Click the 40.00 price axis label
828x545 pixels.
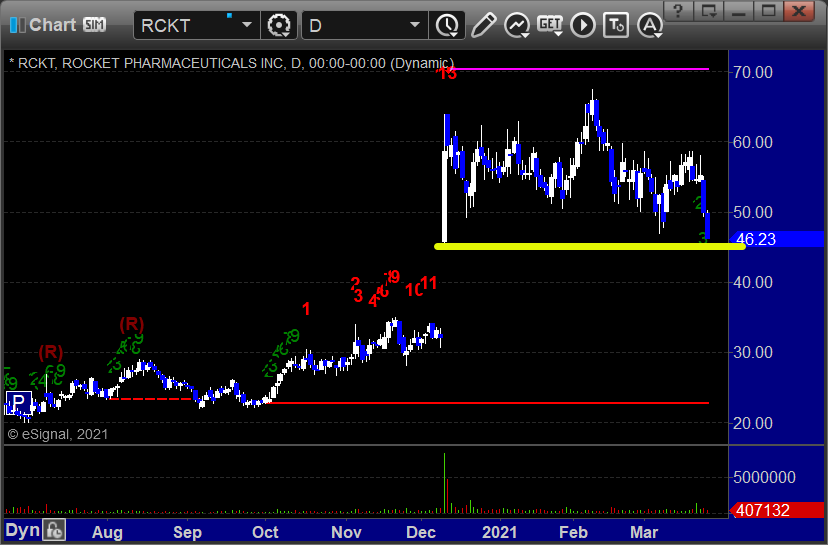click(x=752, y=282)
